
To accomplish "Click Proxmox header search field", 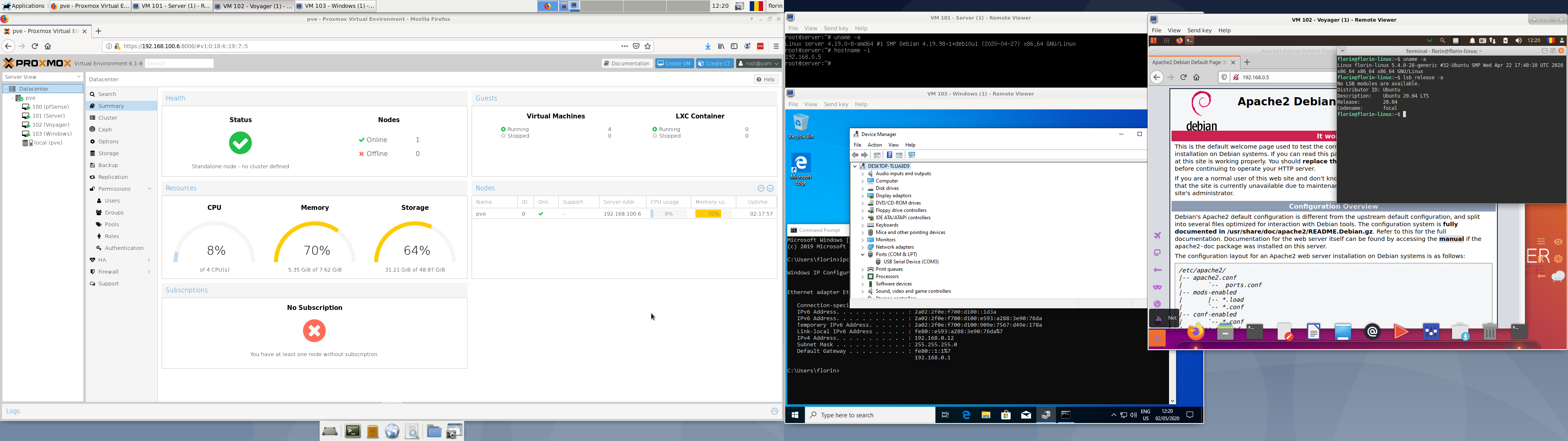I will [x=180, y=63].
